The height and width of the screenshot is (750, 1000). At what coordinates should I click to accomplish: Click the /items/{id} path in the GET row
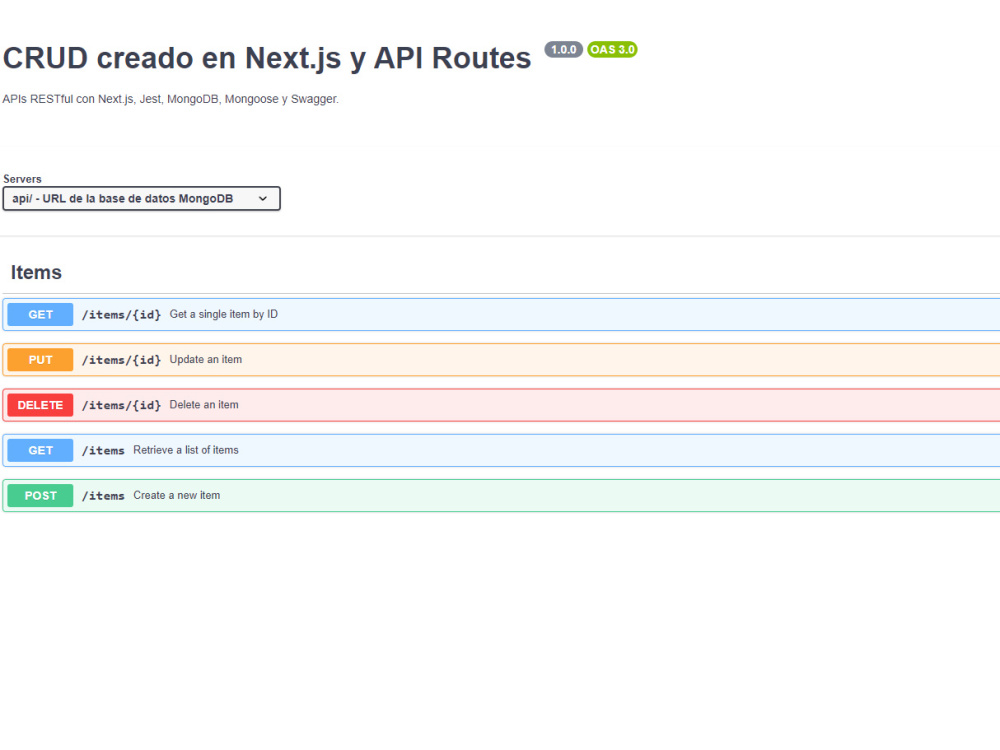[121, 315]
